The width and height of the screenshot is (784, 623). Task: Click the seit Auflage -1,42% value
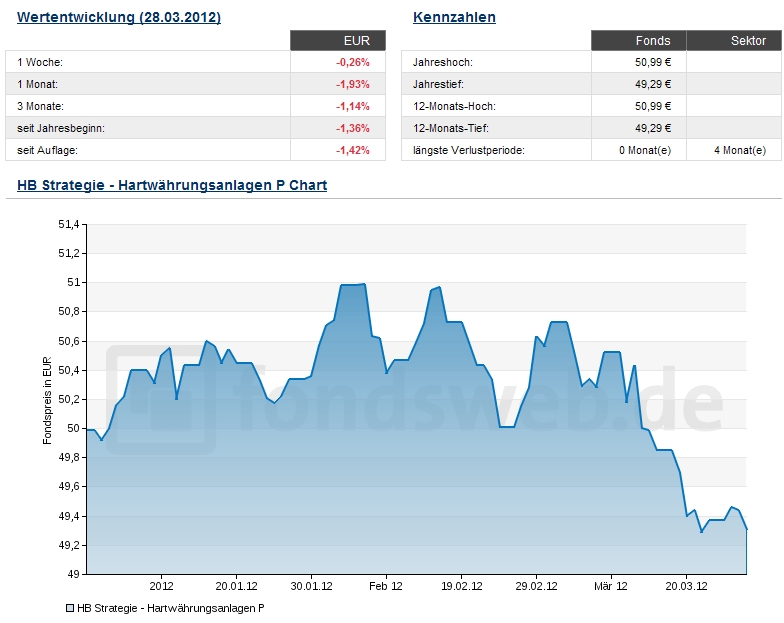click(x=352, y=150)
